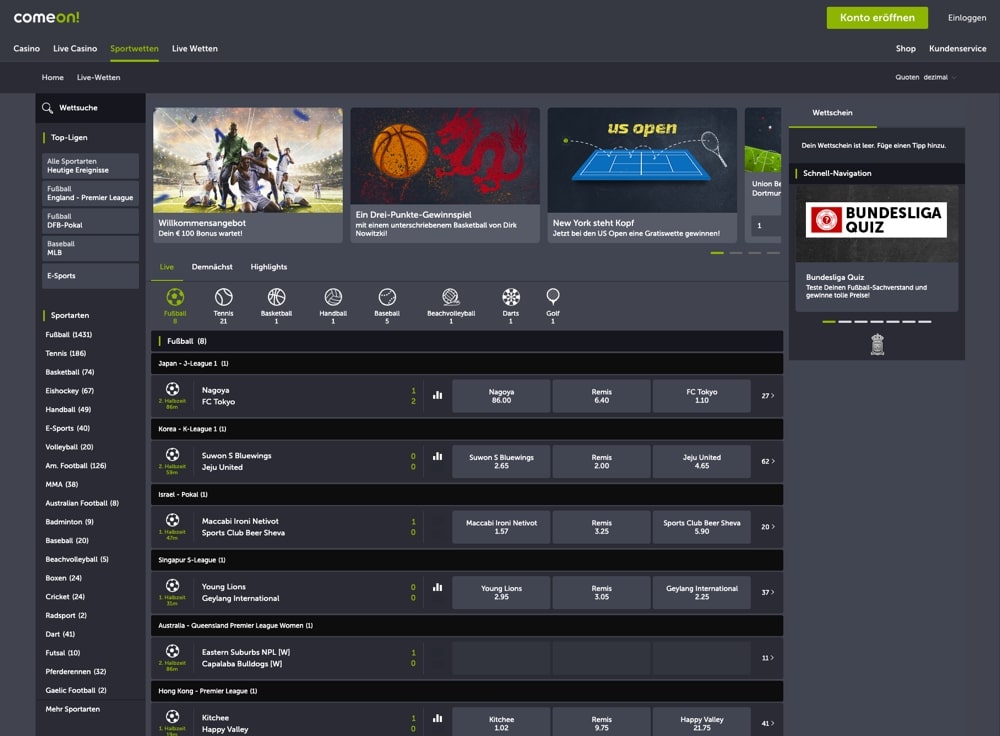Open the Willkommensangebot promo banner
Viewport: 1000px width, 736px height.
[247, 175]
